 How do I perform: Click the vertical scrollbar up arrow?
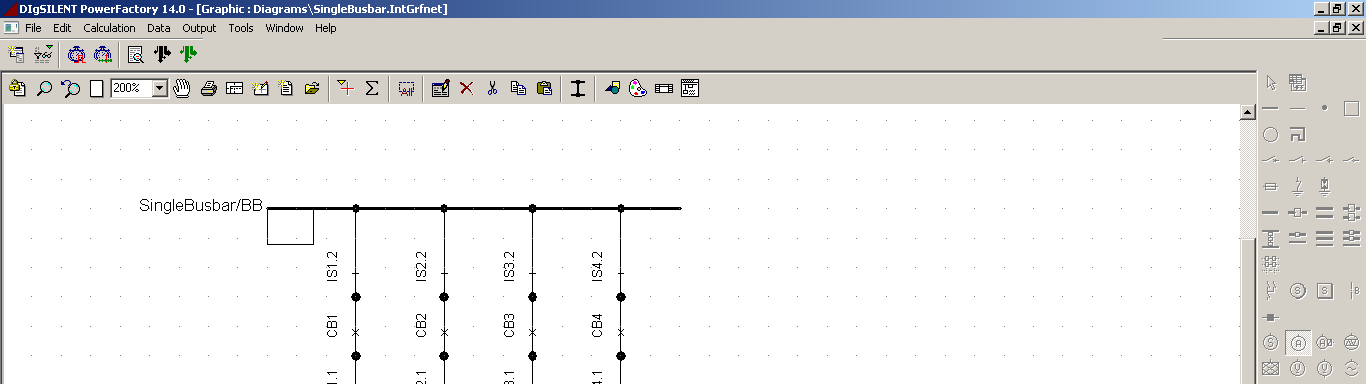pos(1247,113)
